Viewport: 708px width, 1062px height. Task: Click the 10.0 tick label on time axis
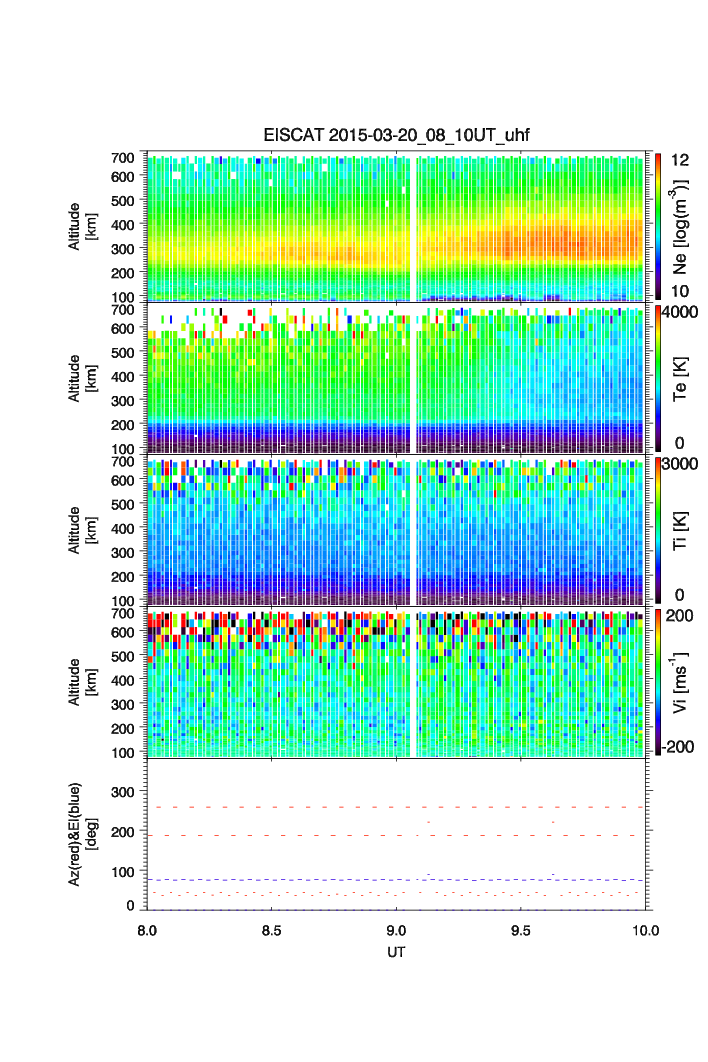coord(644,929)
